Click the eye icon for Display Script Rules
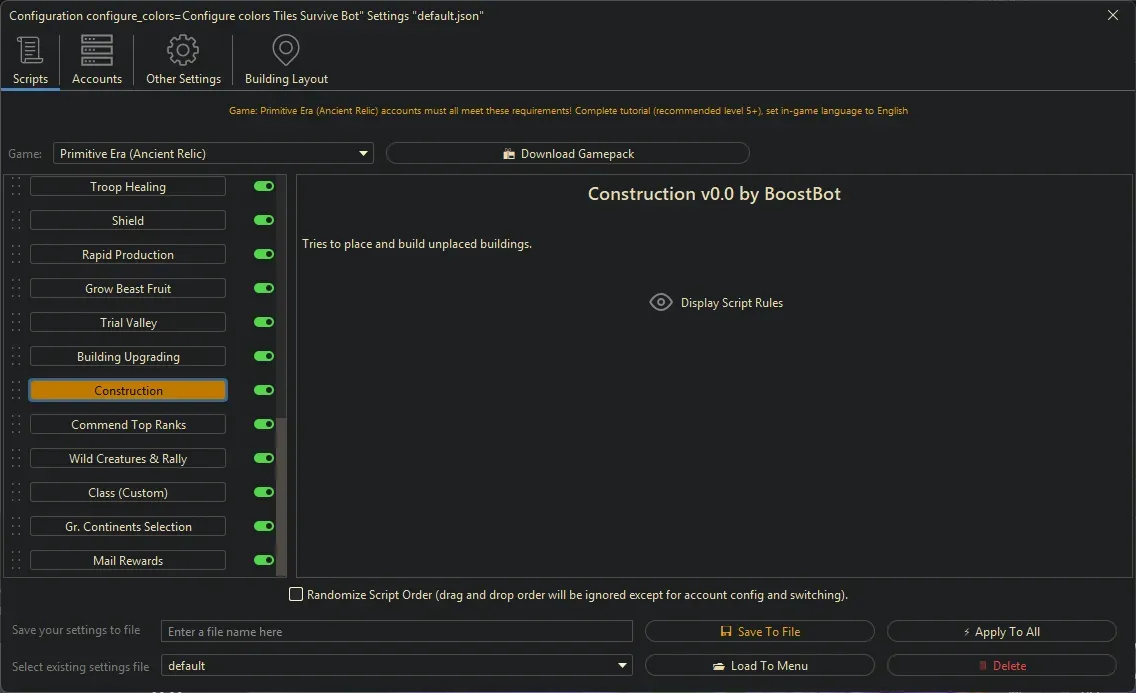Viewport: 1136px width, 693px height. (660, 302)
